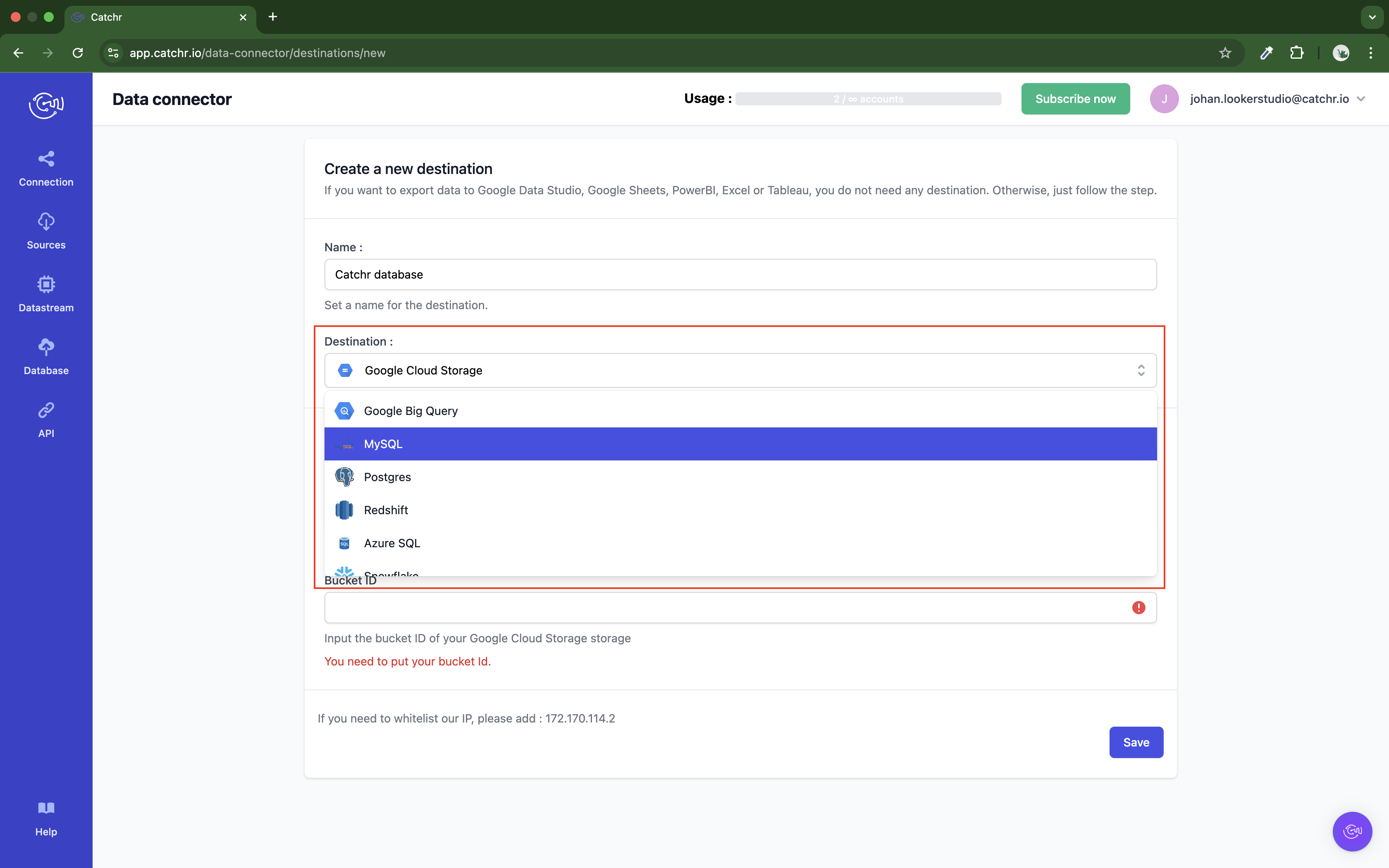This screenshot has height=868, width=1389.
Task: Click into the Bucket ID field
Action: [740, 607]
